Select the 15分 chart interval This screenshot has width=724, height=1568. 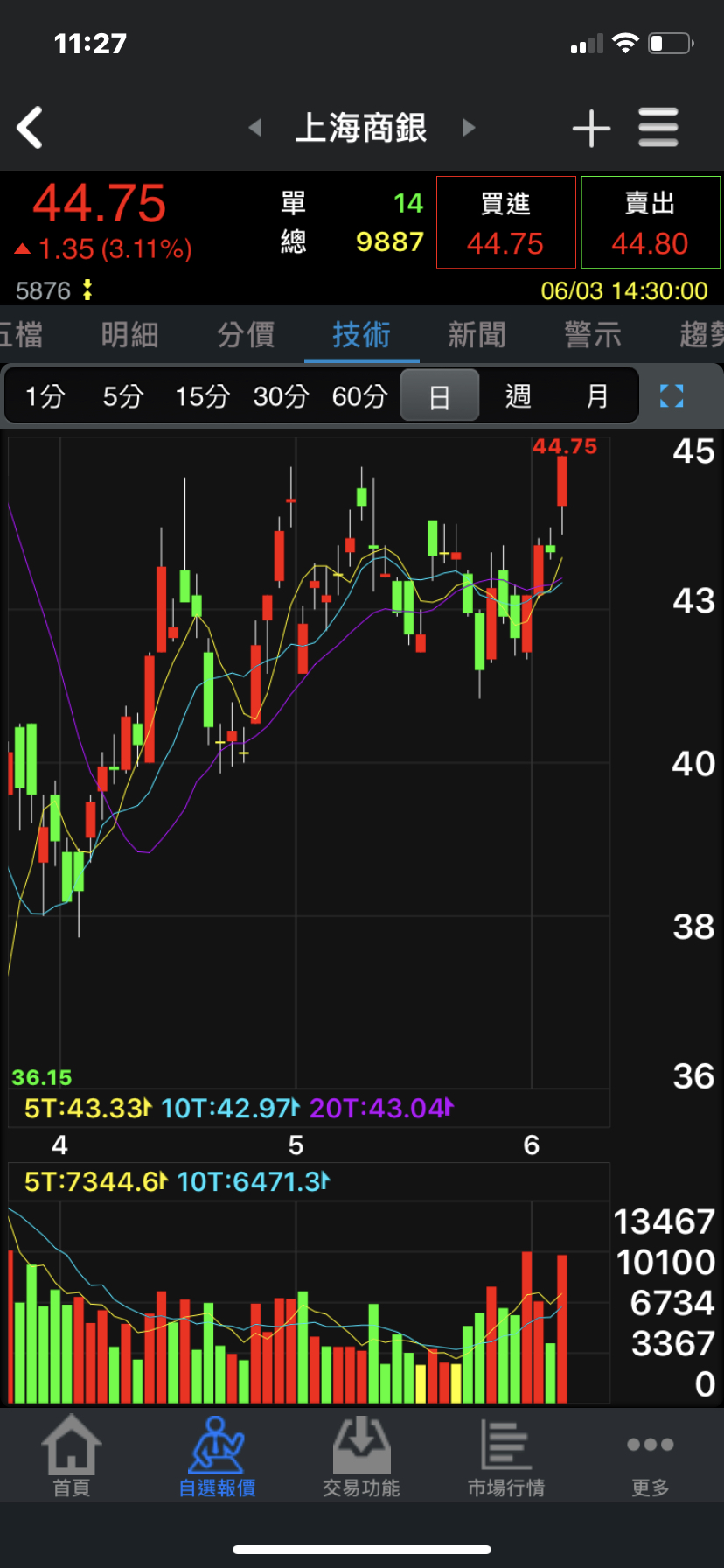pyautogui.click(x=202, y=396)
